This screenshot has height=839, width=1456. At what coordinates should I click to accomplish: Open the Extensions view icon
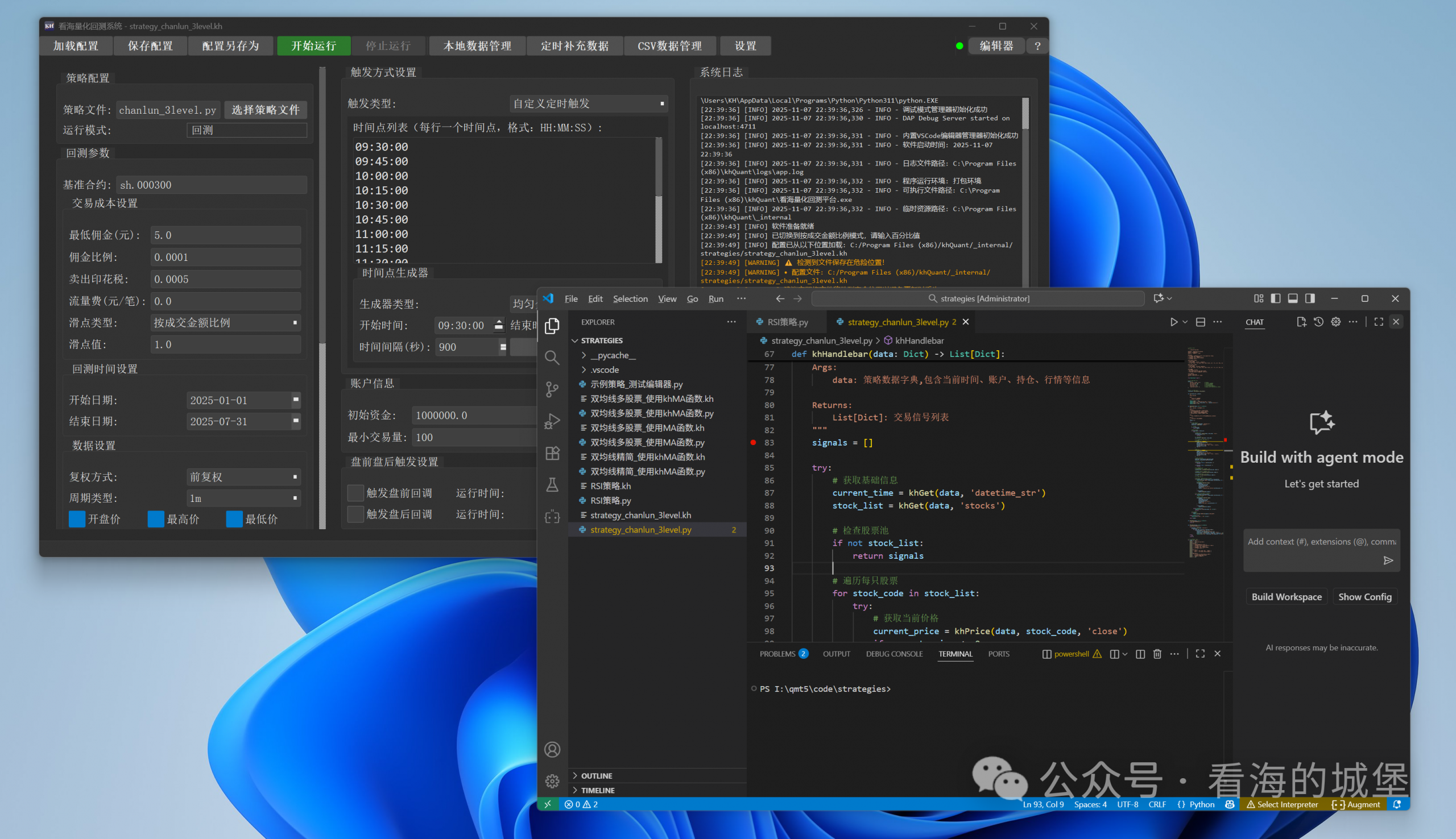coord(552,453)
